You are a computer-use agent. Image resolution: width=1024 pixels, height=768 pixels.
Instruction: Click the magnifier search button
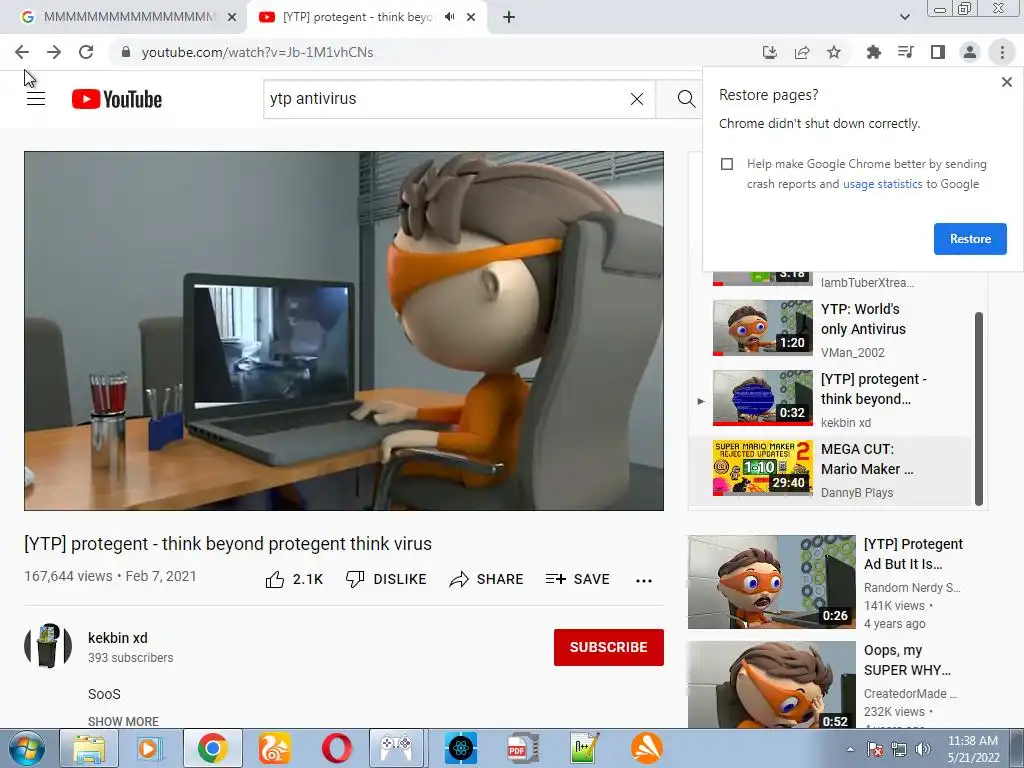(686, 99)
